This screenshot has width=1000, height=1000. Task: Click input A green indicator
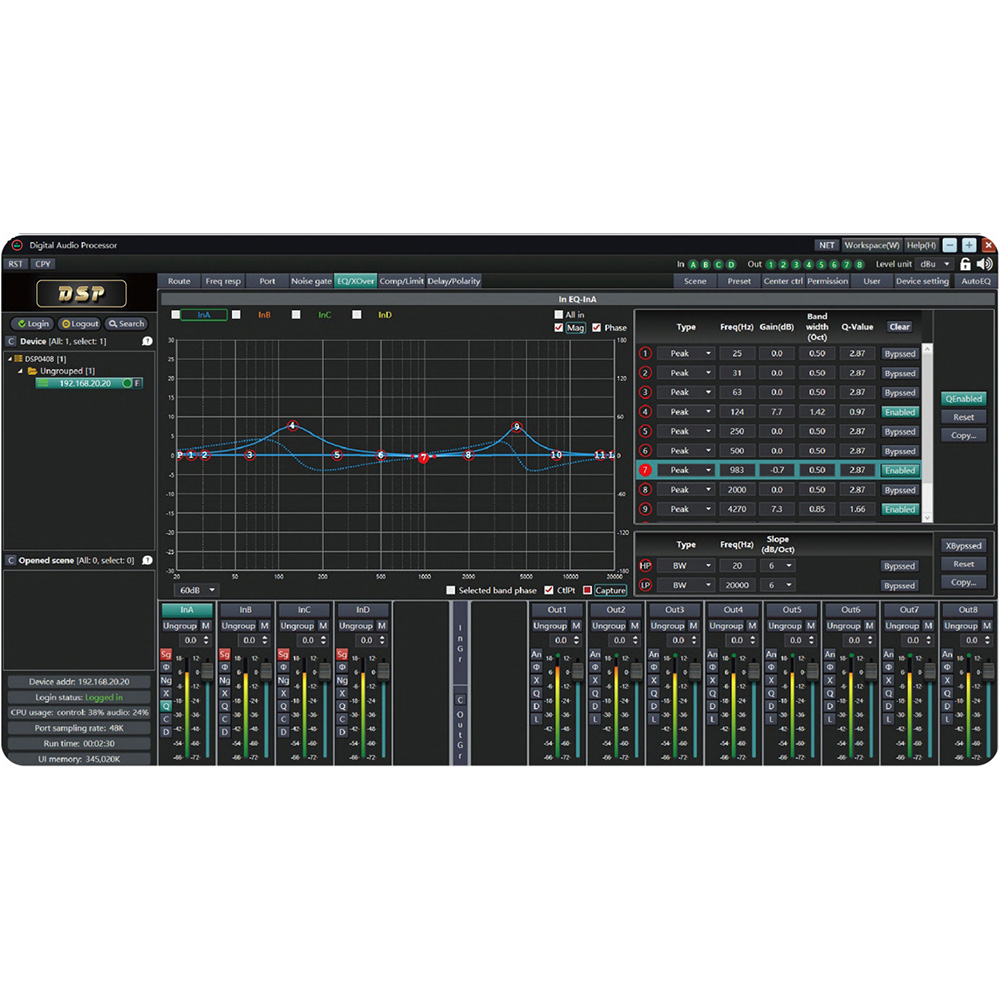click(x=693, y=264)
